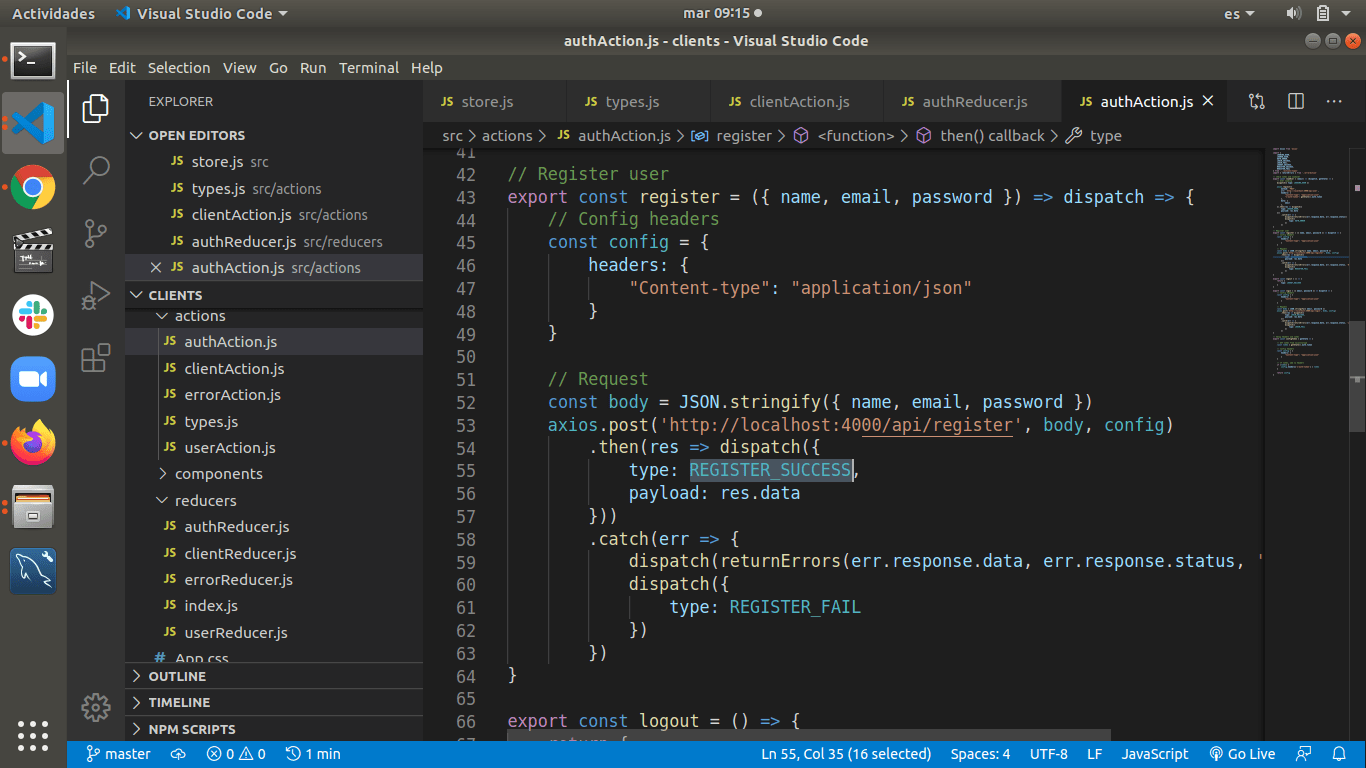Viewport: 1366px width, 768px height.
Task: Click the master branch indicator
Action: 118,754
